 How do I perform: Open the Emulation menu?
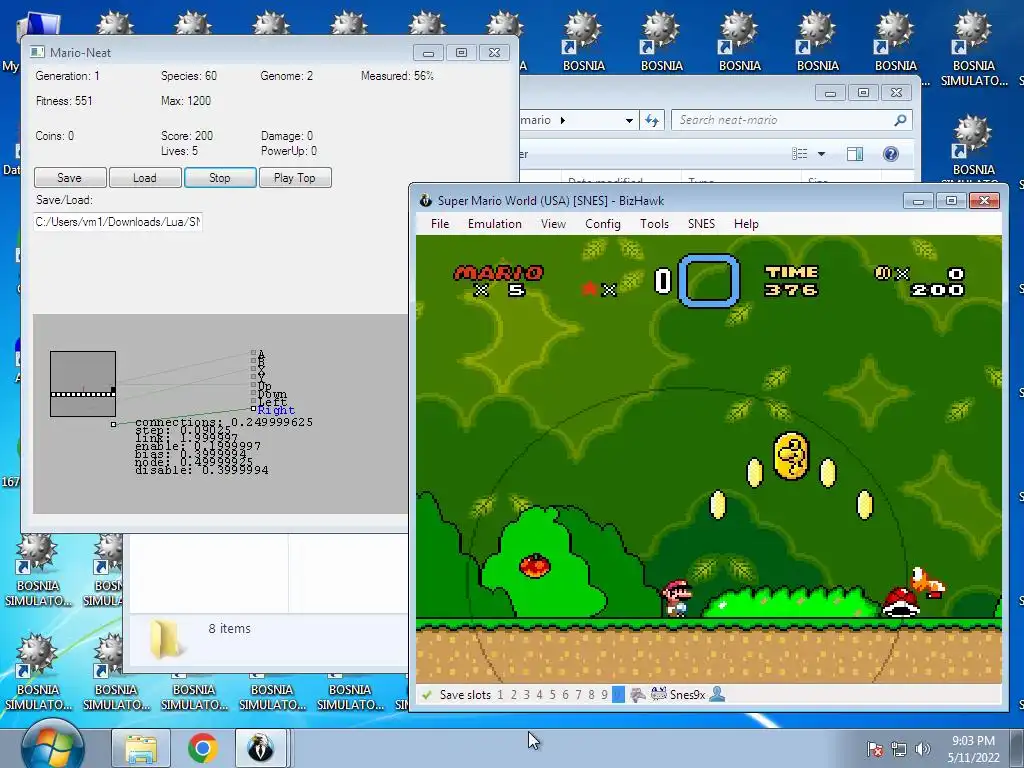click(x=494, y=224)
